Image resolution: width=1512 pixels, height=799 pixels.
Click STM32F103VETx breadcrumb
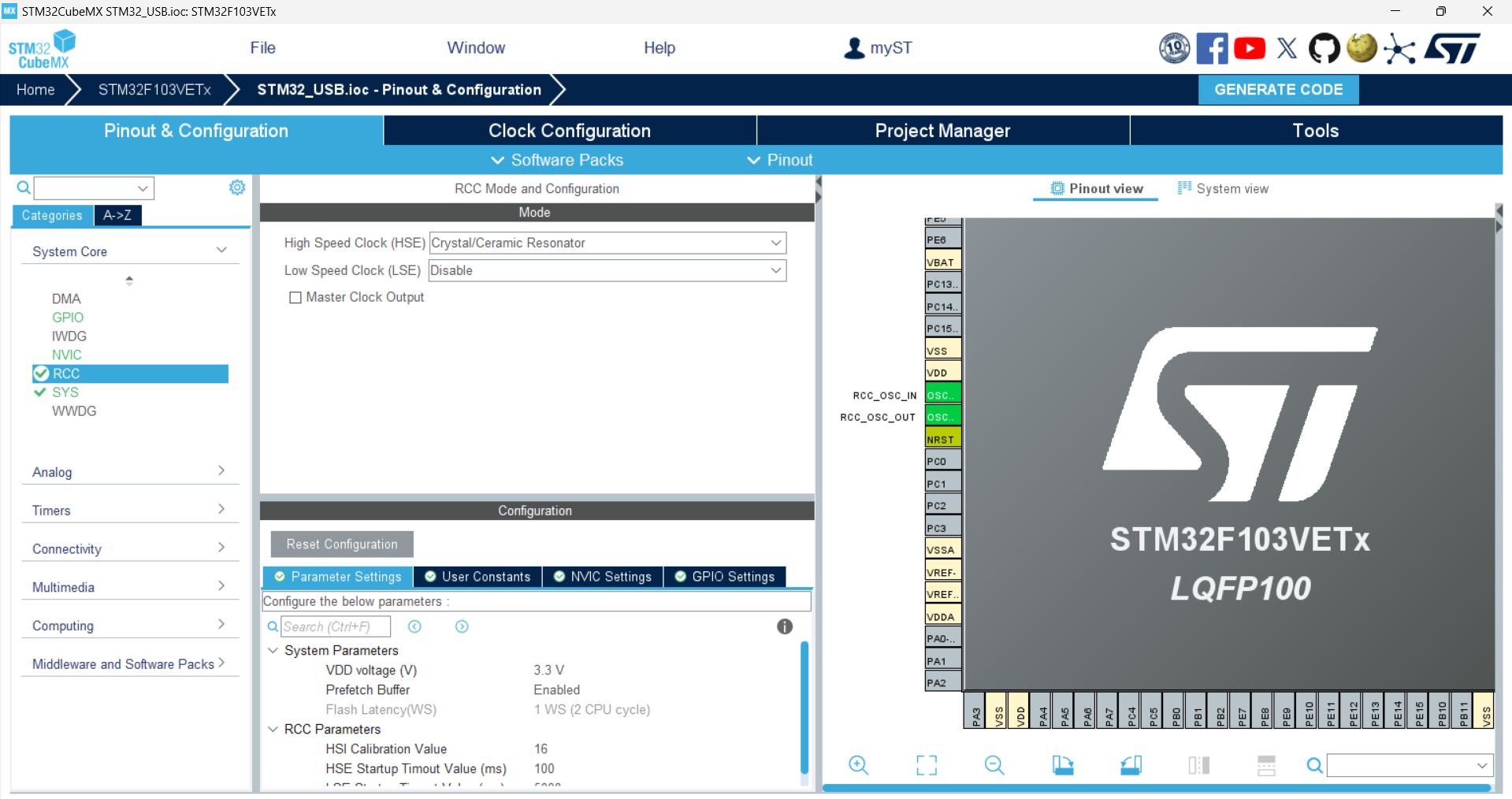click(154, 90)
